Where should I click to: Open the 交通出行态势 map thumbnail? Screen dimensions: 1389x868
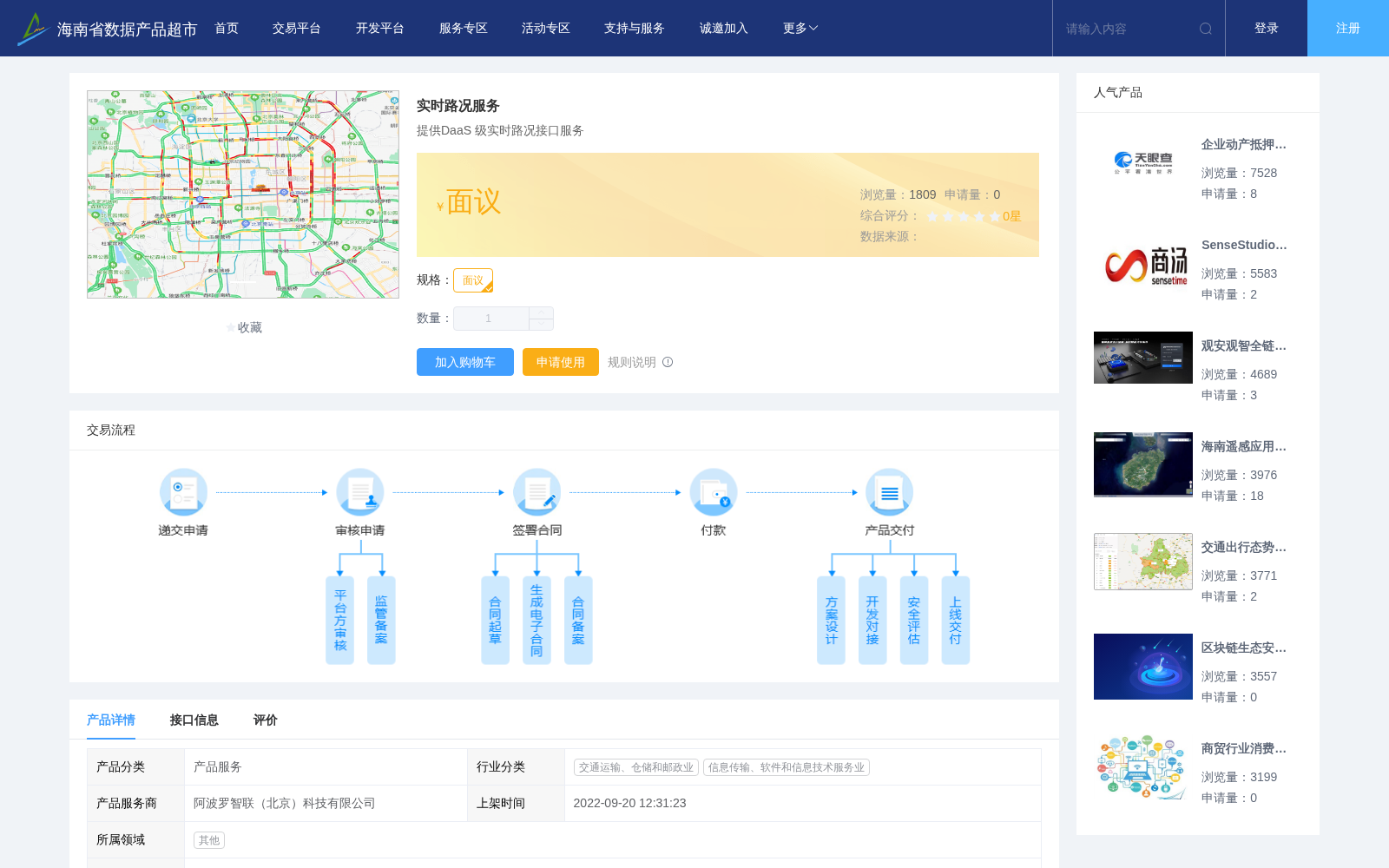point(1143,562)
